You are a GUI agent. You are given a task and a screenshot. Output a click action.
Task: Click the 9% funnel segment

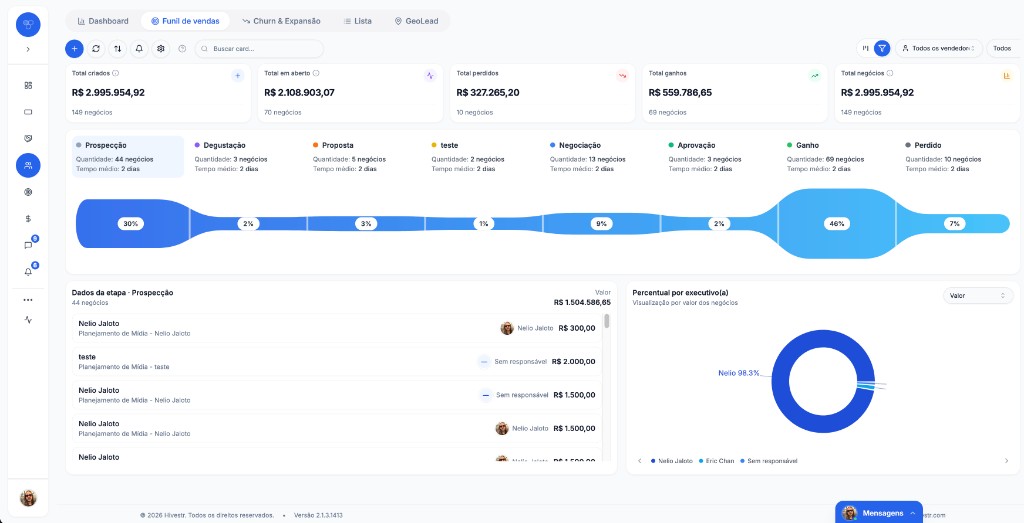point(601,223)
